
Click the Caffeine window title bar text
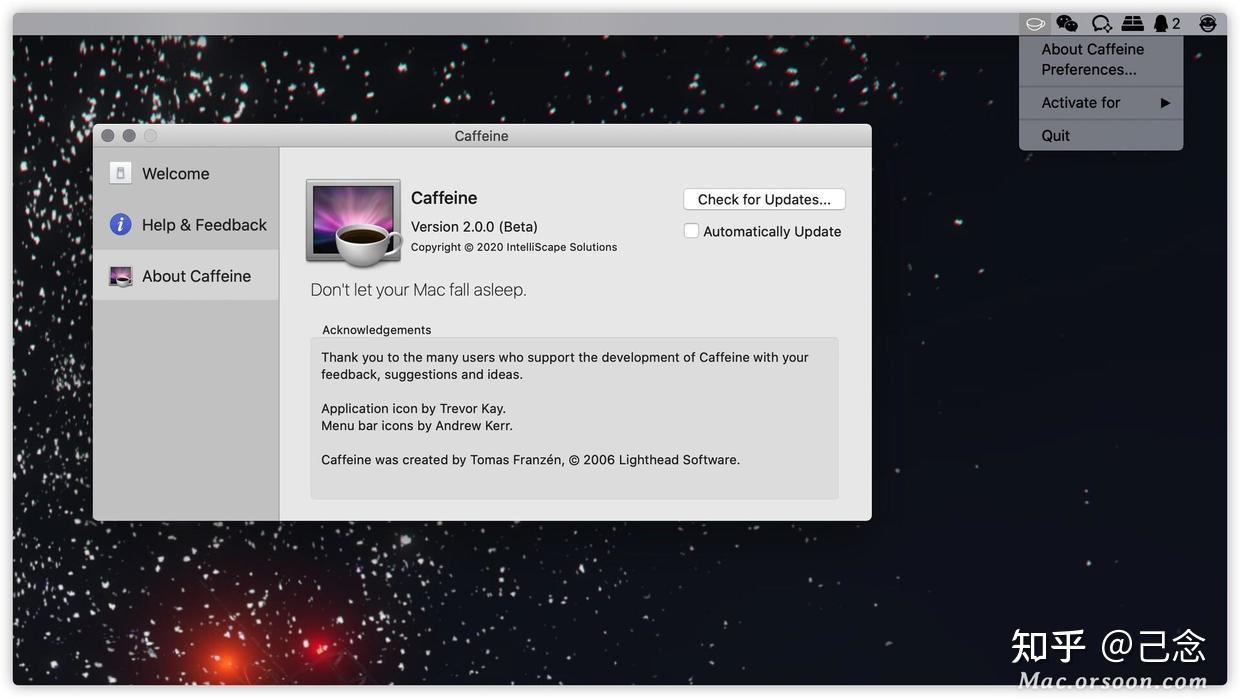click(481, 136)
